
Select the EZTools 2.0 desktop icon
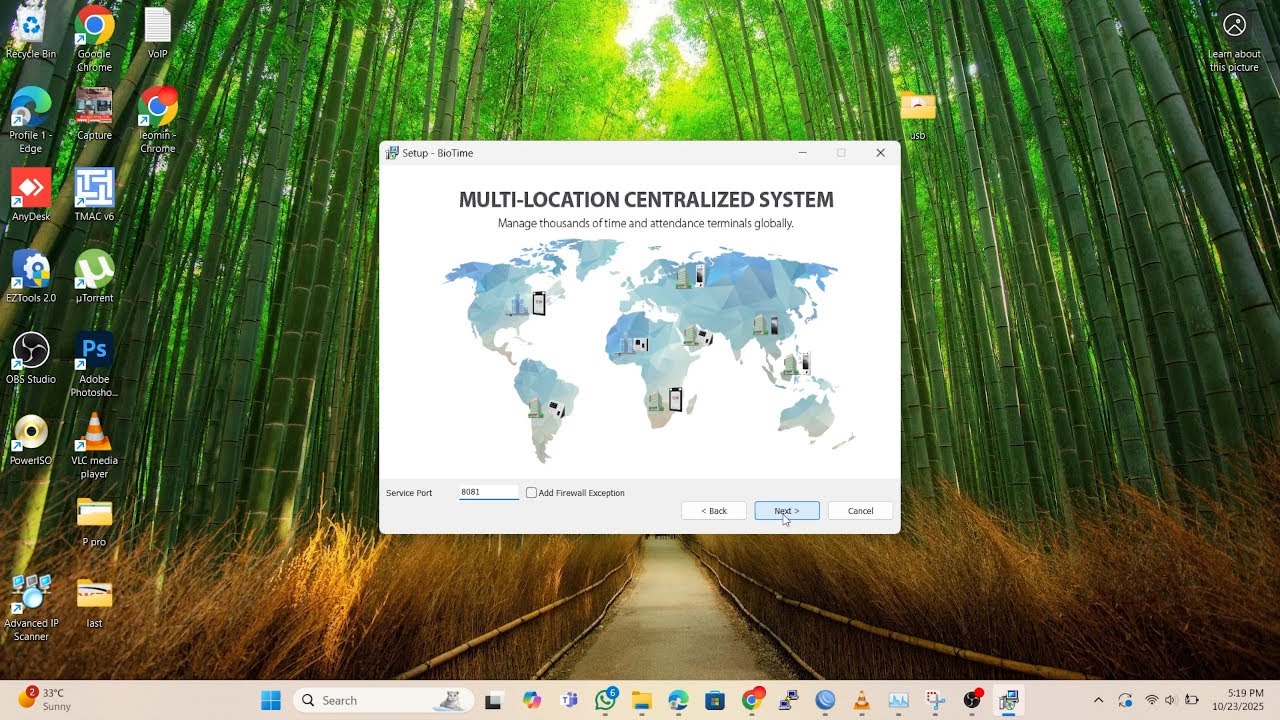31,276
